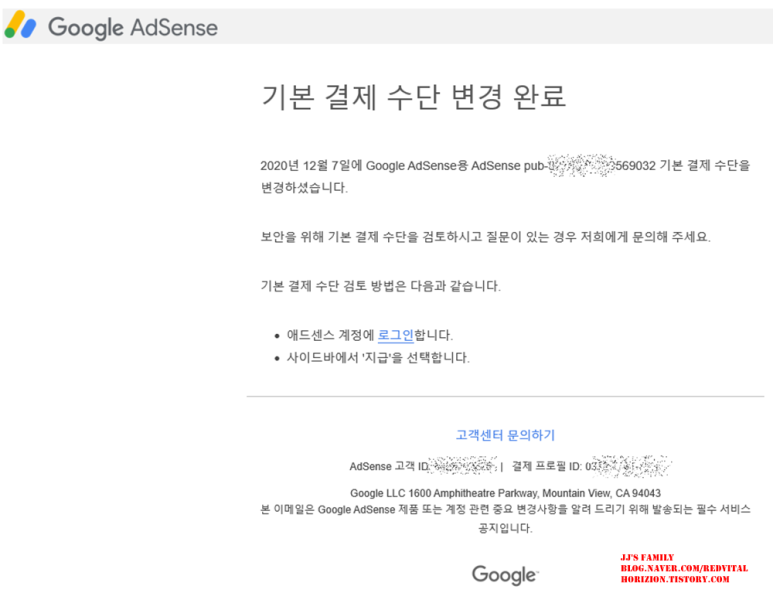Click the line 기본 결제 수단 검토 방법은
The height and width of the screenshot is (610, 773).
381,286
